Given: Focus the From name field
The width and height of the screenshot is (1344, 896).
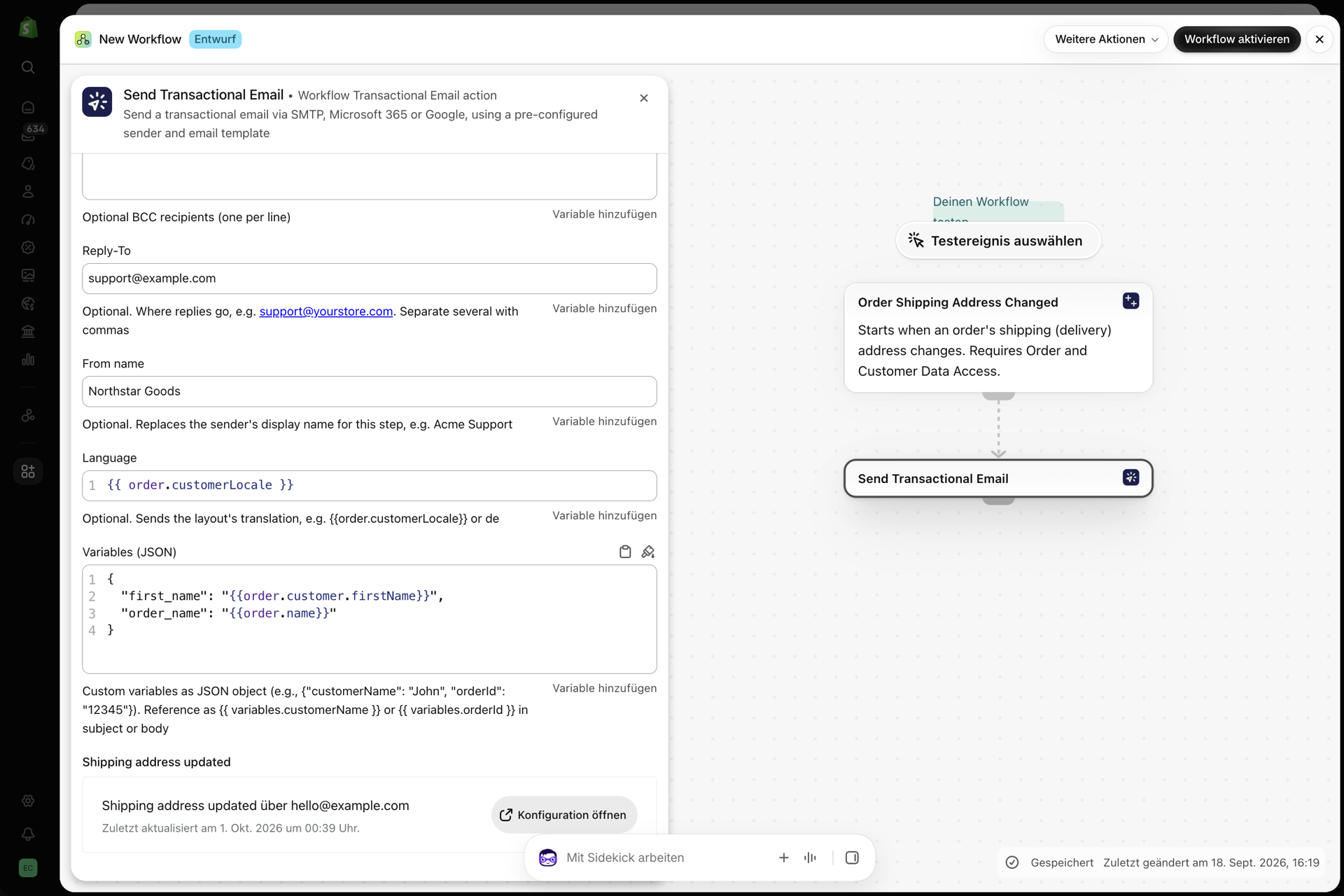Looking at the screenshot, I should pos(370,391).
